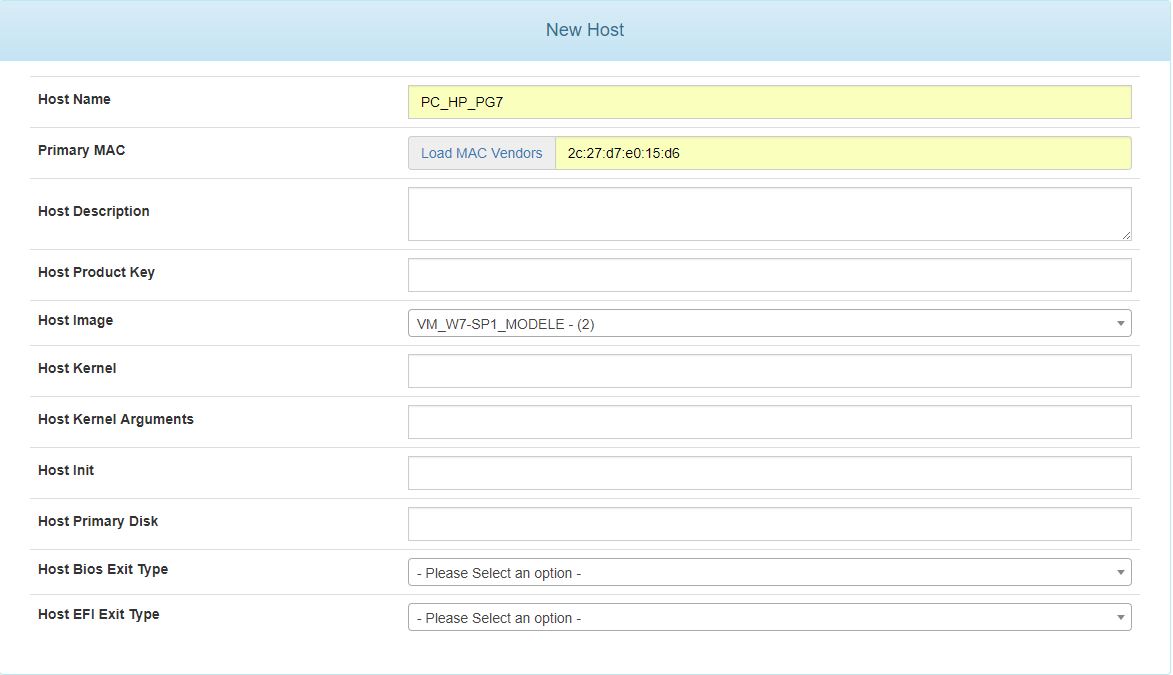The width and height of the screenshot is (1173, 675).
Task: Click the Host Bios Exit Type label
Action: pos(103,569)
